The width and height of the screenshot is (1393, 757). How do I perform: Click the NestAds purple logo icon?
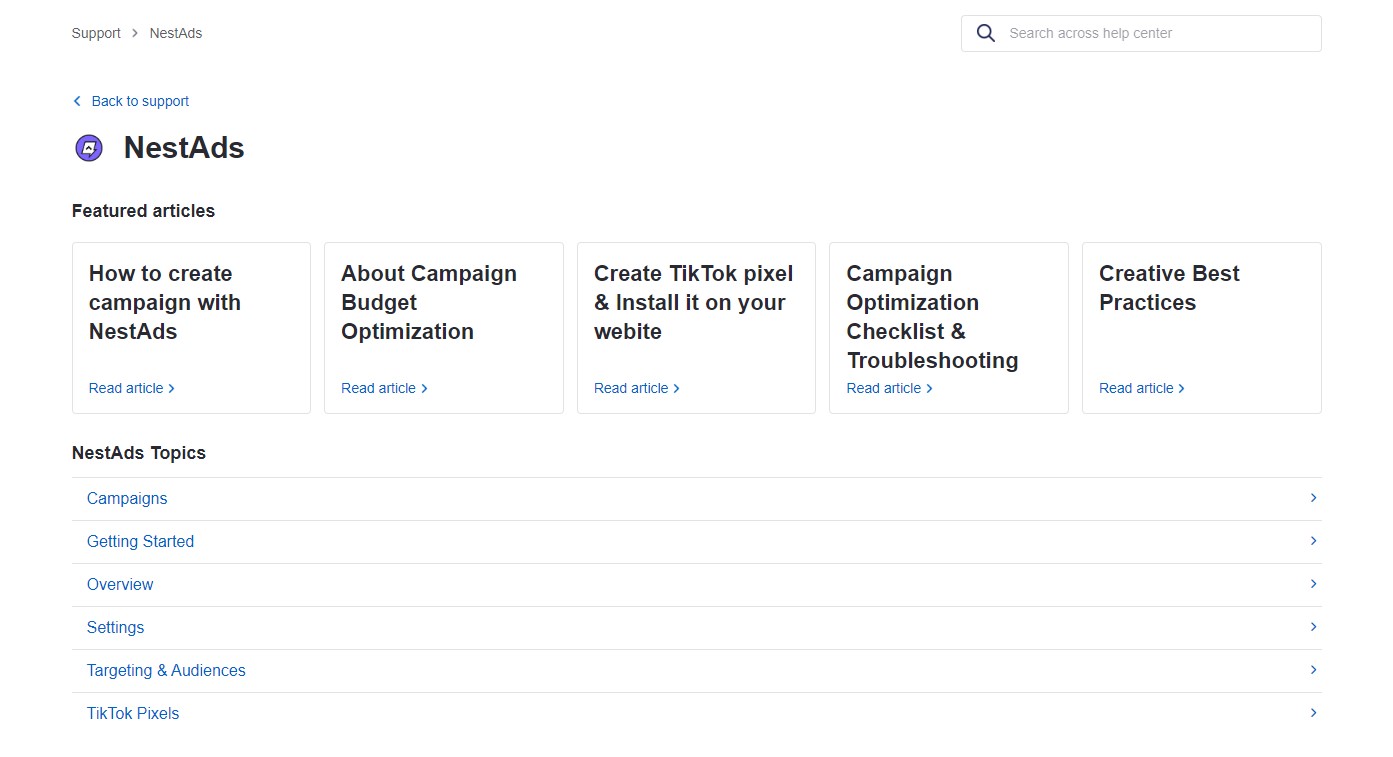pyautogui.click(x=89, y=148)
